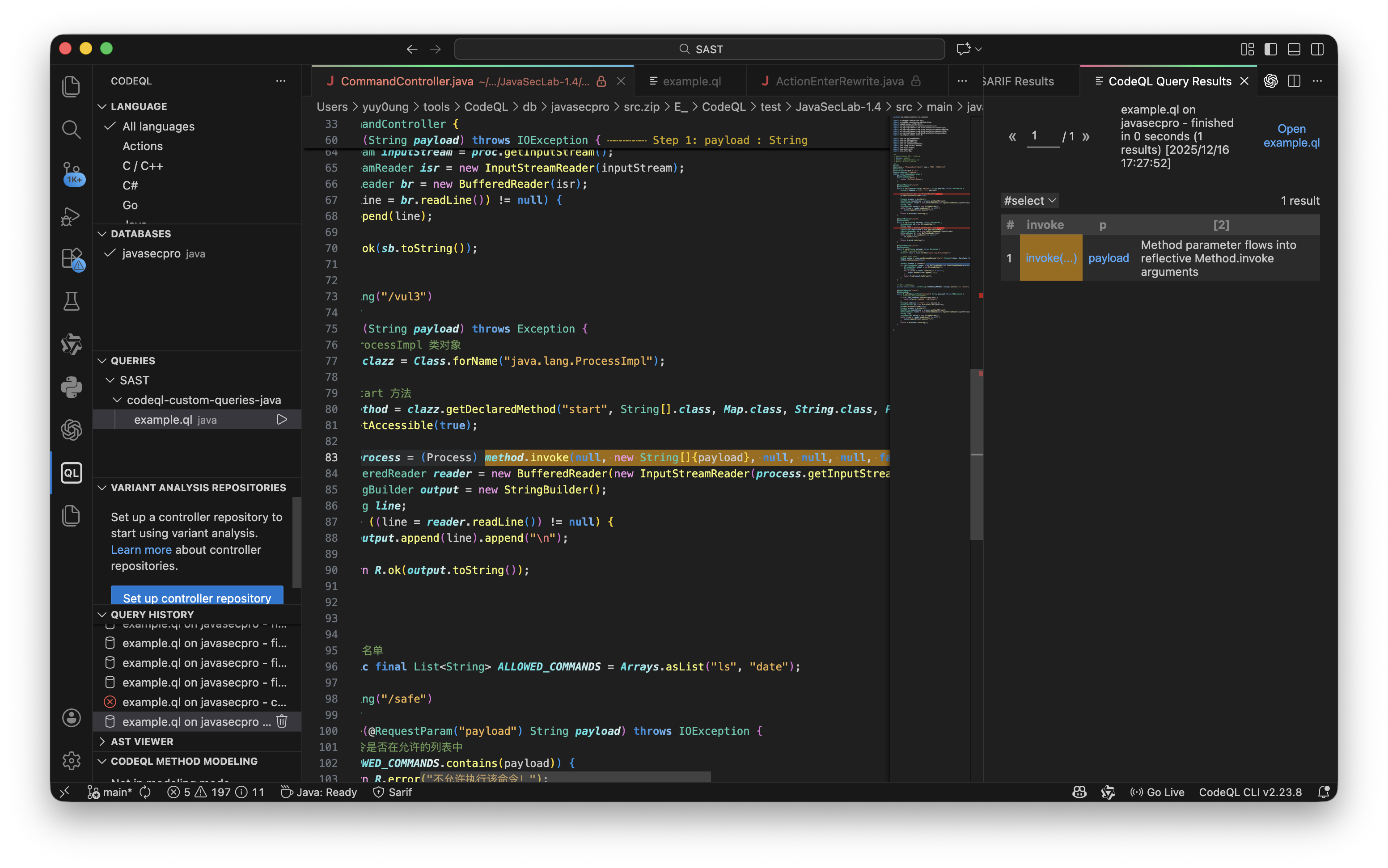
Task: Open the Search view in activity bar
Action: pos(71,130)
